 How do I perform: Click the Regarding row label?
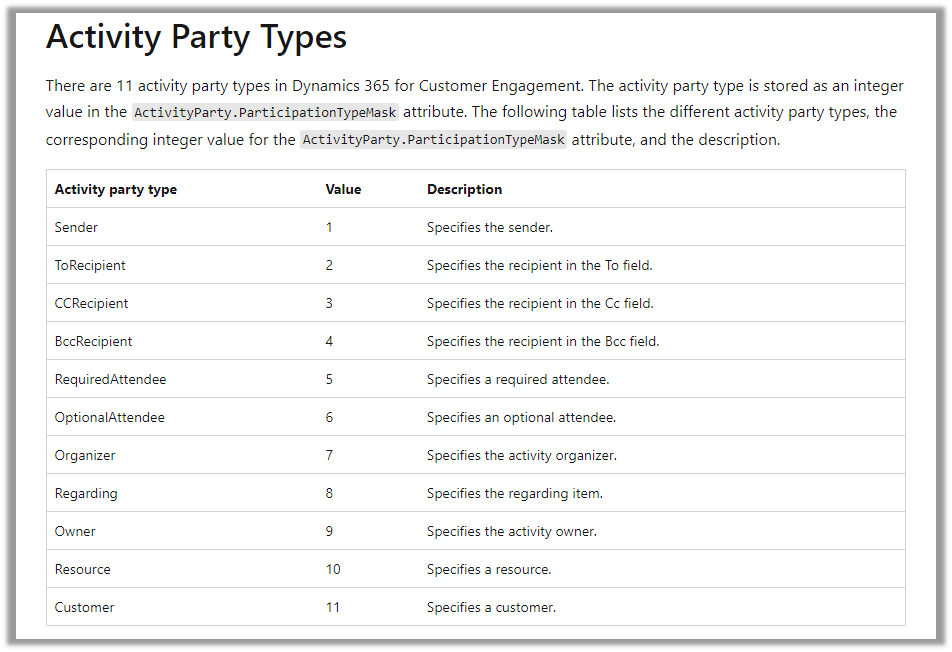tap(86, 493)
